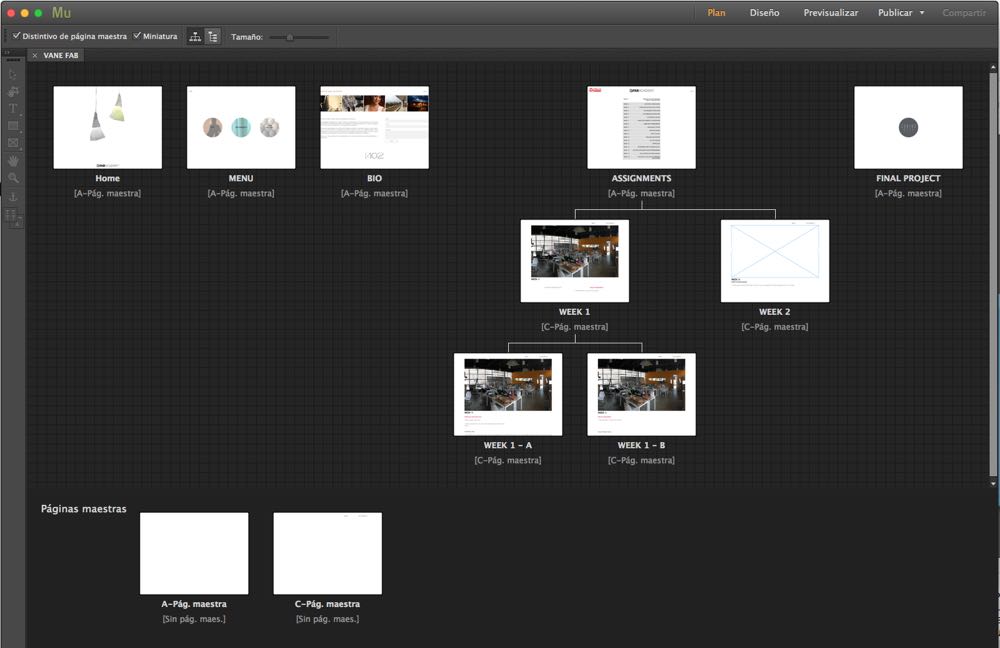Click the scrollbar down arrow
Image resolution: width=1000 pixels, height=648 pixels.
click(x=993, y=483)
